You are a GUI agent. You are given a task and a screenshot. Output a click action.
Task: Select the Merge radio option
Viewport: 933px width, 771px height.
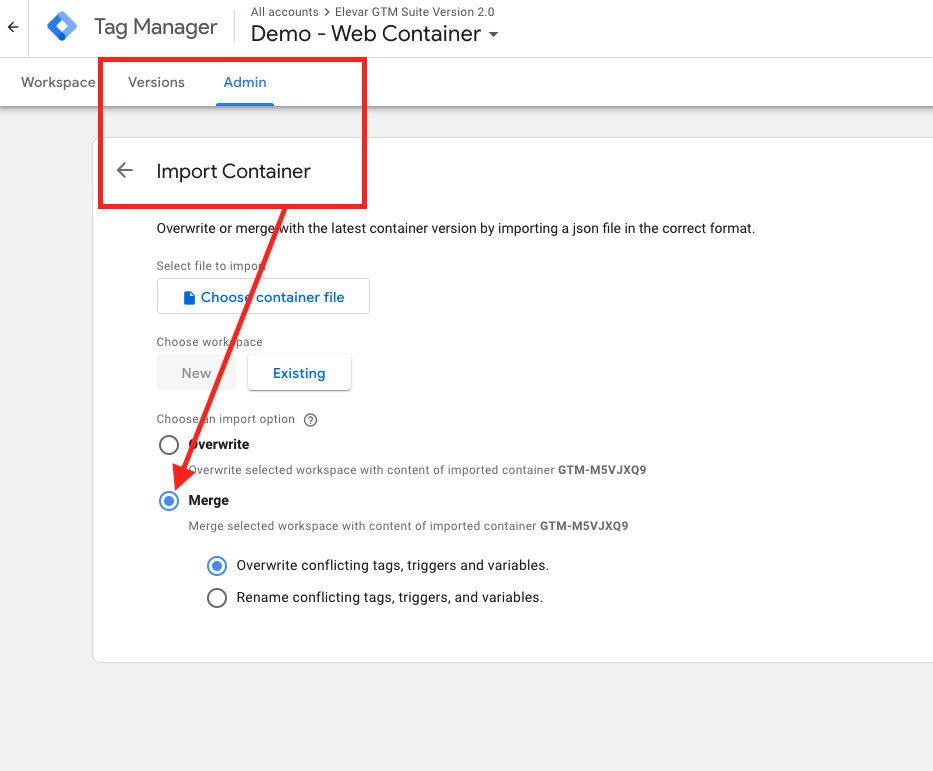pyautogui.click(x=169, y=501)
